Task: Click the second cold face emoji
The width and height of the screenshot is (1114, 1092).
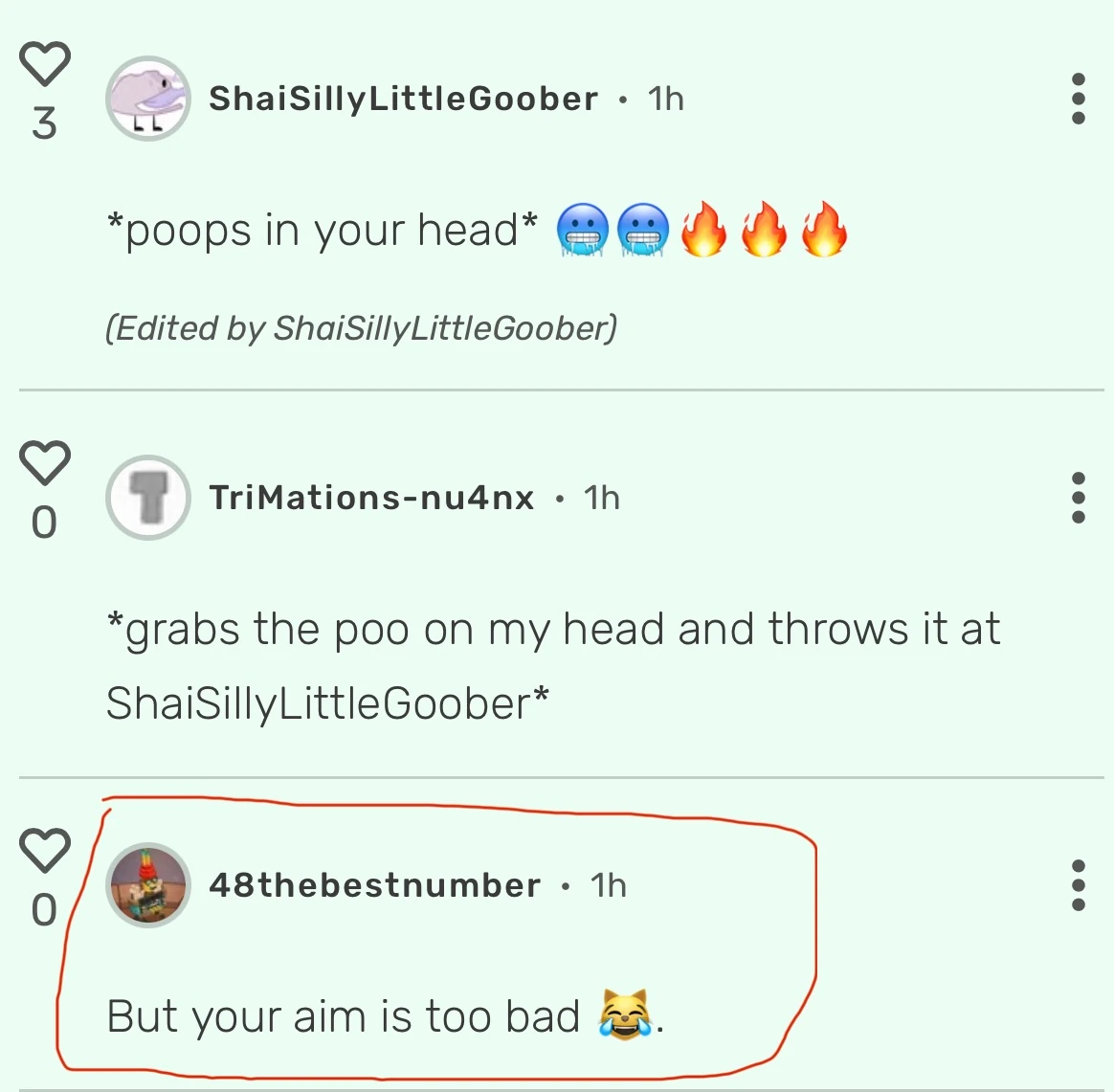Action: (642, 230)
